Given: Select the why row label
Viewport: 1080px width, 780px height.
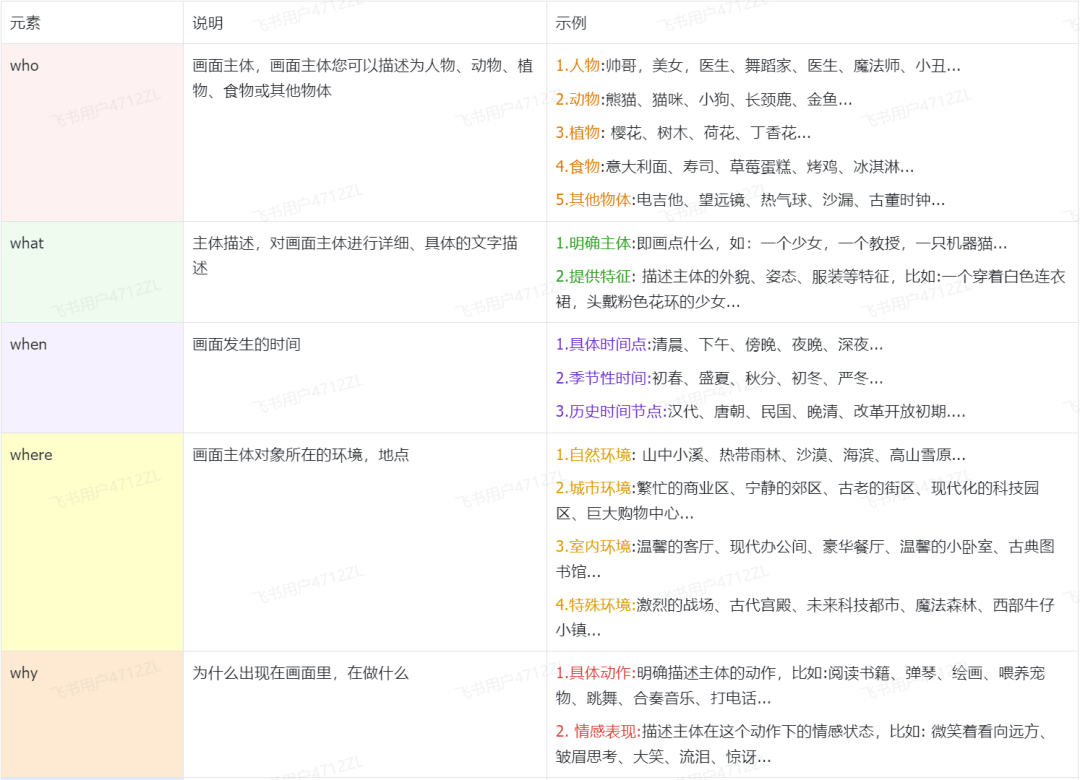Looking at the screenshot, I should tap(27, 673).
